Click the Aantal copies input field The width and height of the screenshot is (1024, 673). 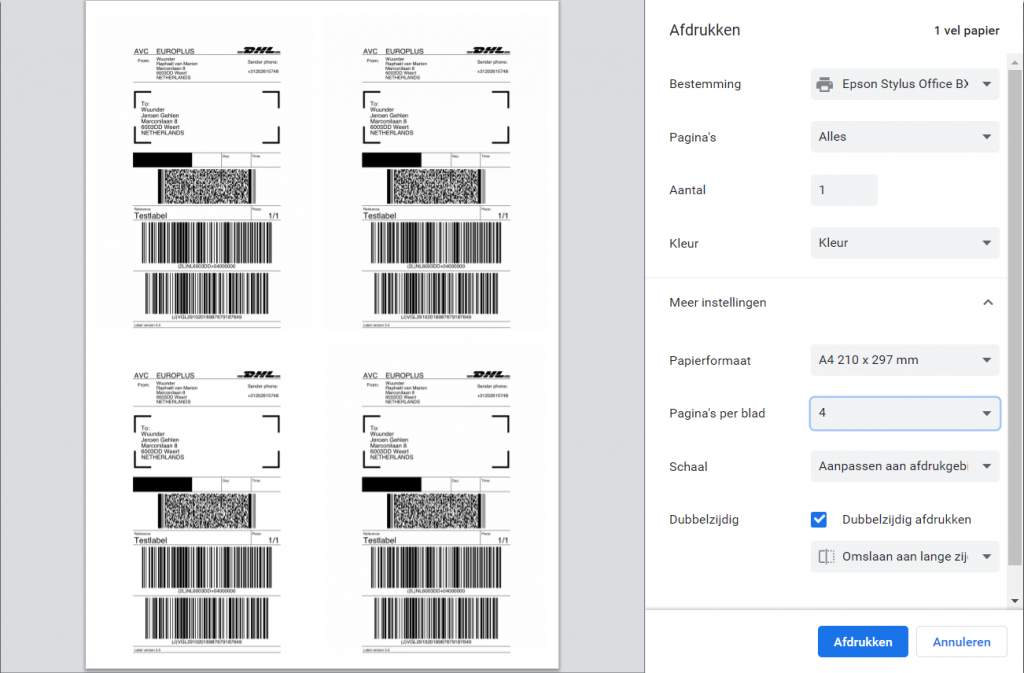coord(844,190)
